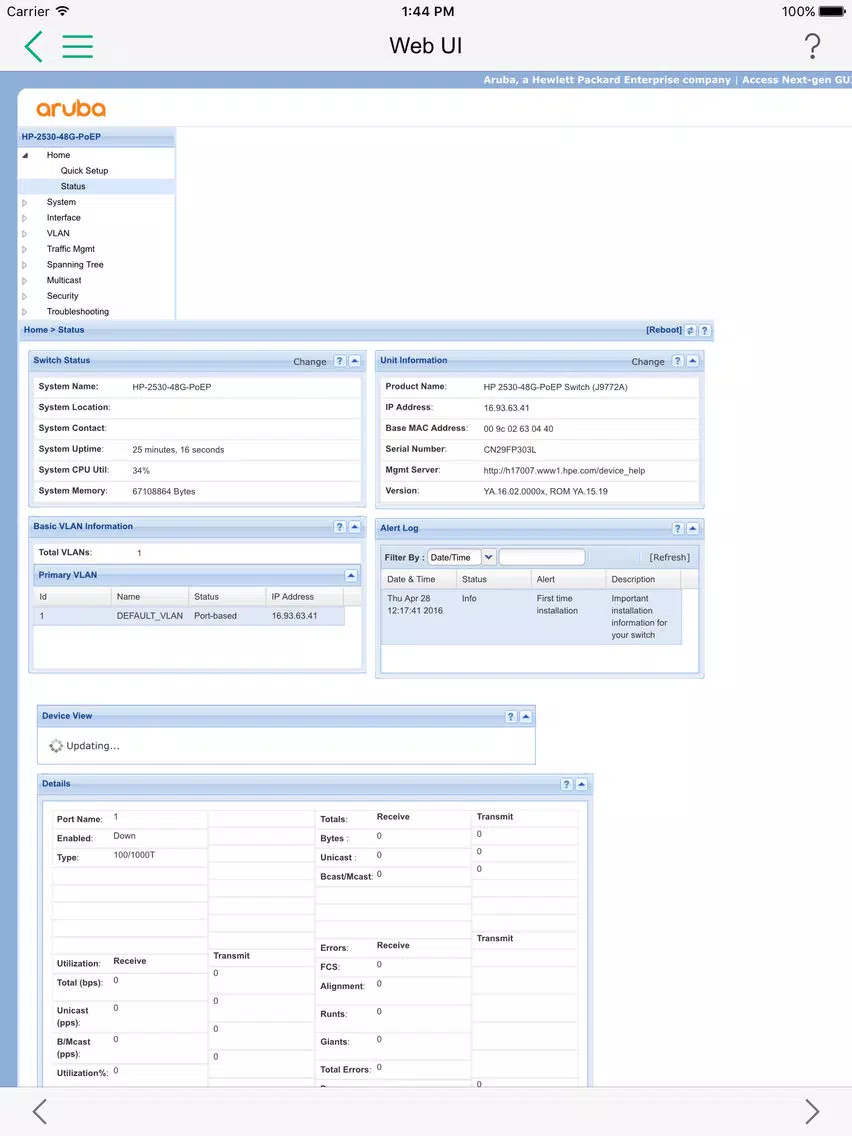Viewport: 852px width, 1136px height.
Task: Tap the green back arrow at top
Action: 33,46
